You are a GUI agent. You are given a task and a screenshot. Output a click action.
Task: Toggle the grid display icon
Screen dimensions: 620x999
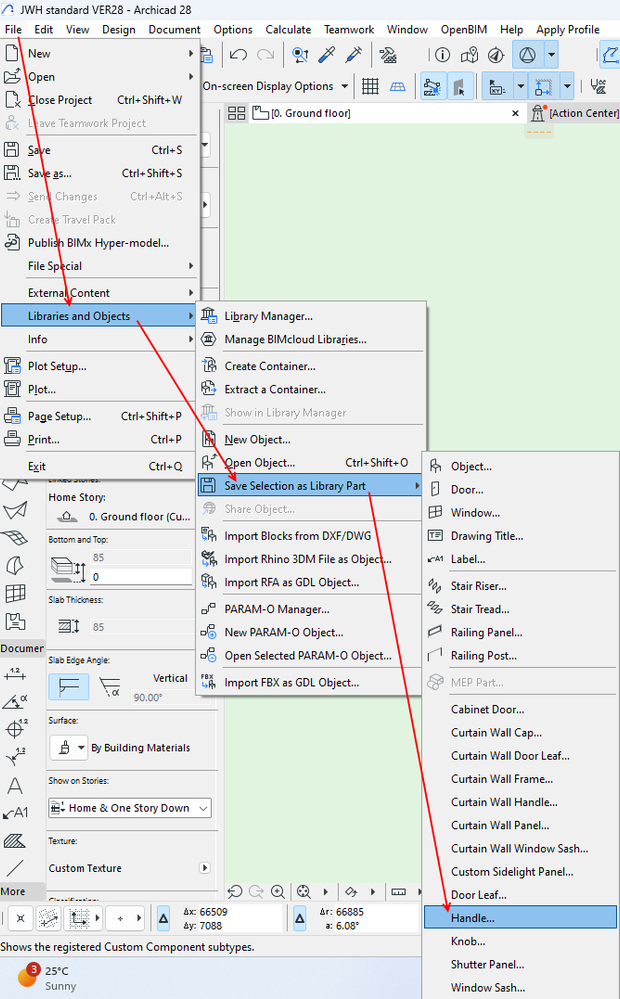coord(370,86)
